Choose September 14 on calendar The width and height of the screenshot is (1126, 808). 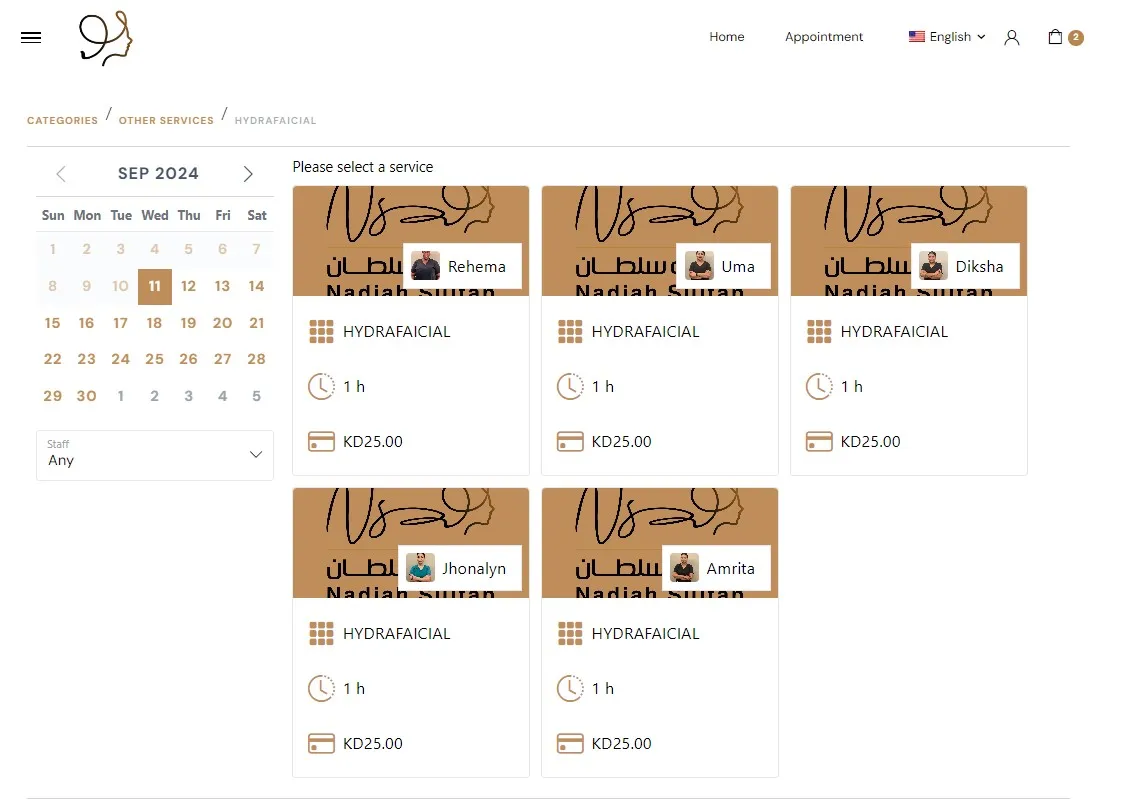coord(256,287)
